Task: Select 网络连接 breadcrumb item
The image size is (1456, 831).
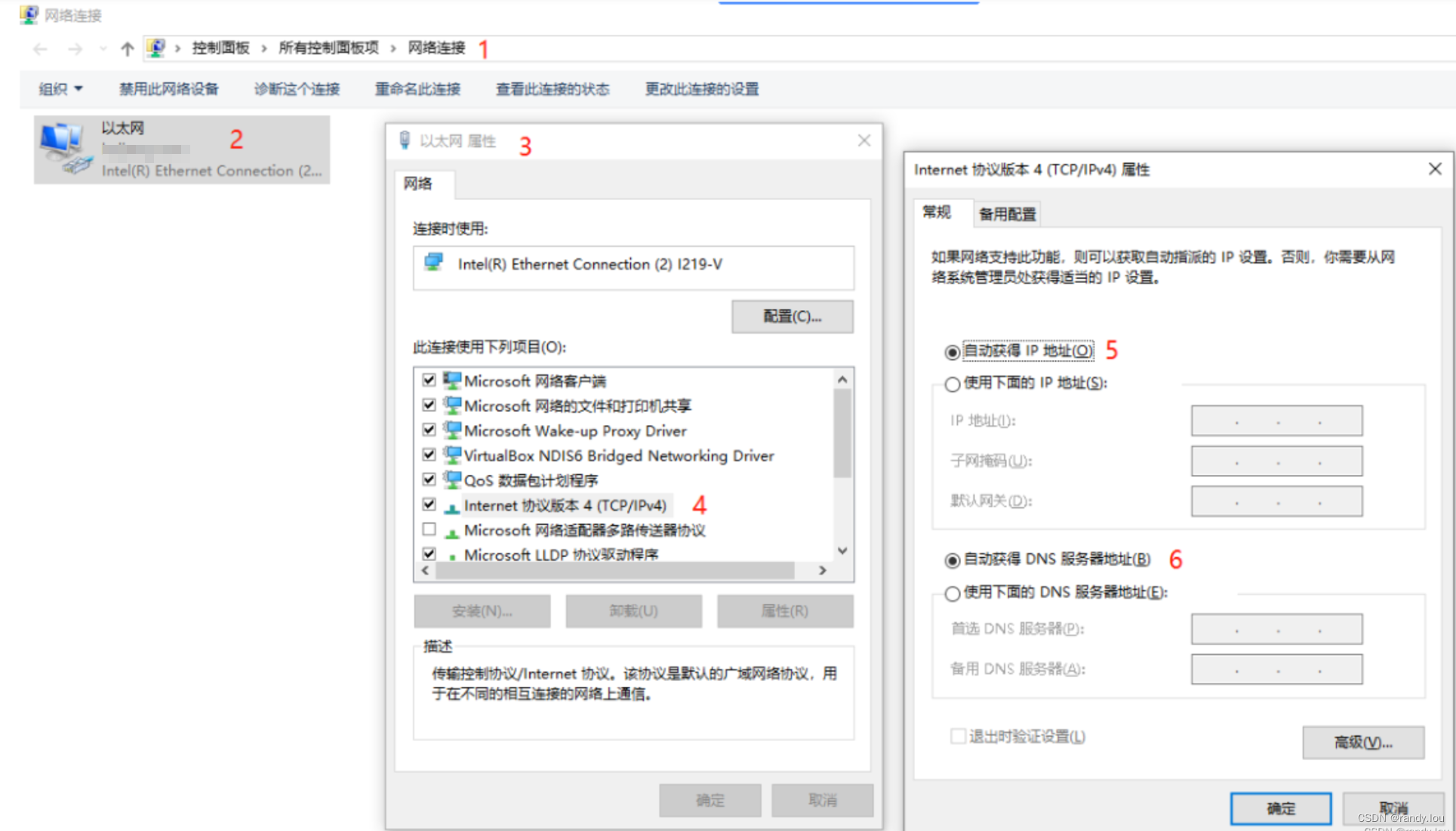Action: point(436,48)
